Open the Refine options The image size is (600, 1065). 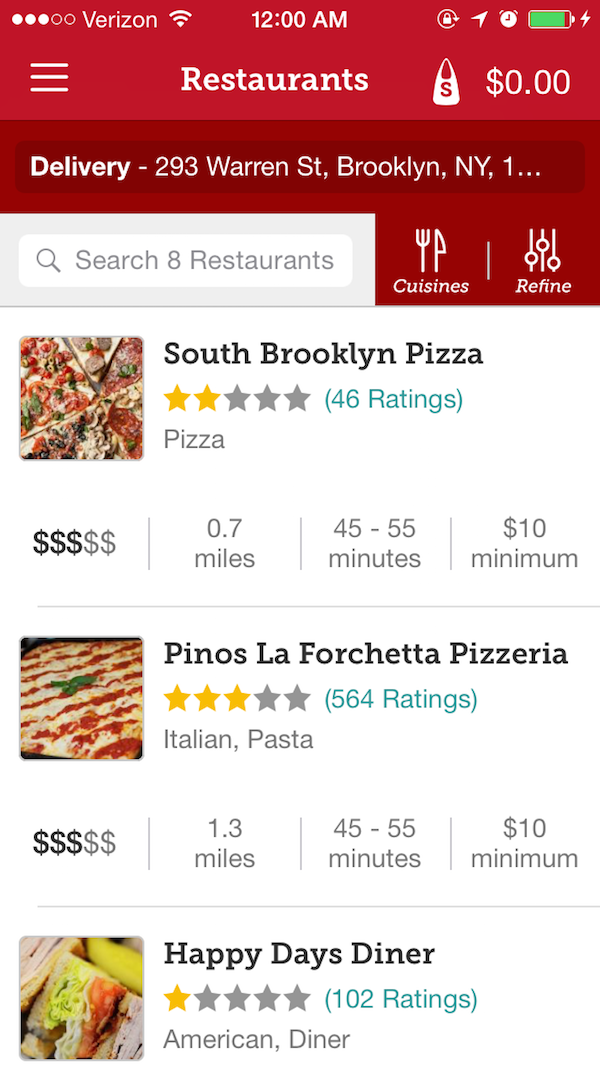click(543, 261)
